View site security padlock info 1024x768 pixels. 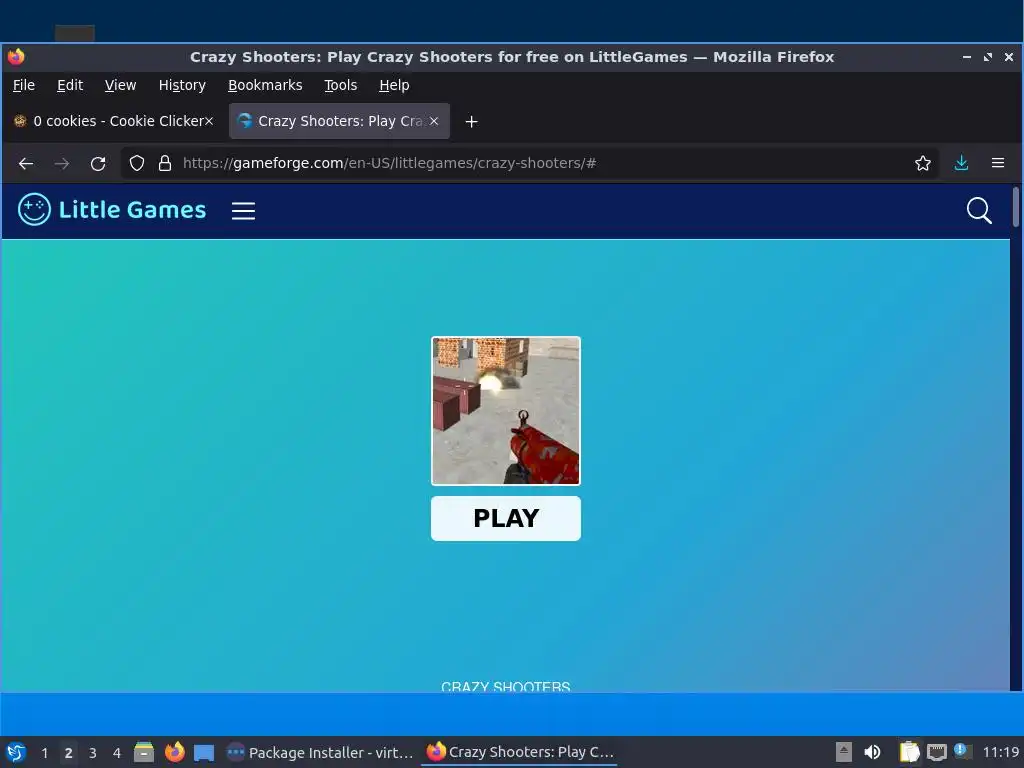(x=165, y=163)
